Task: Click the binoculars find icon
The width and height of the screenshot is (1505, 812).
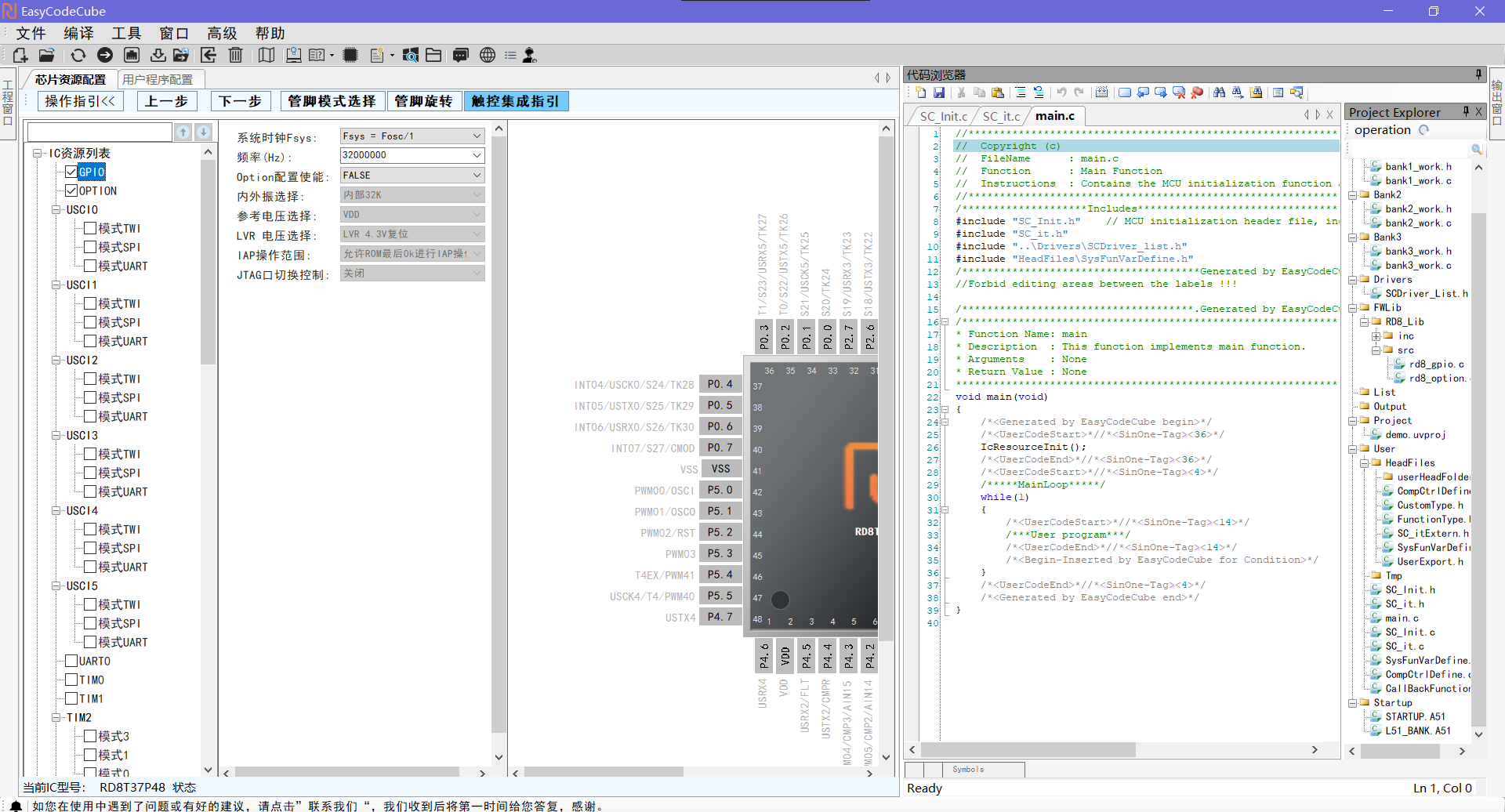Action: pos(1219,92)
